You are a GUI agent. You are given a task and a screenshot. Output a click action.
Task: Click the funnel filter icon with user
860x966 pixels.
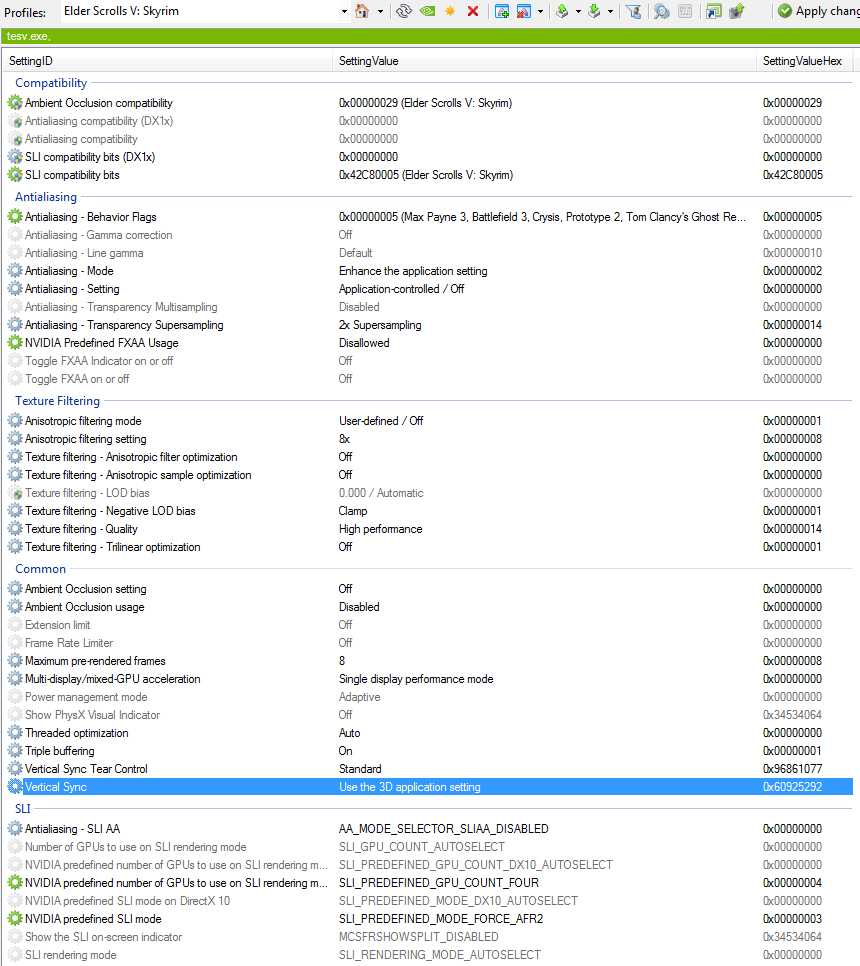(633, 11)
